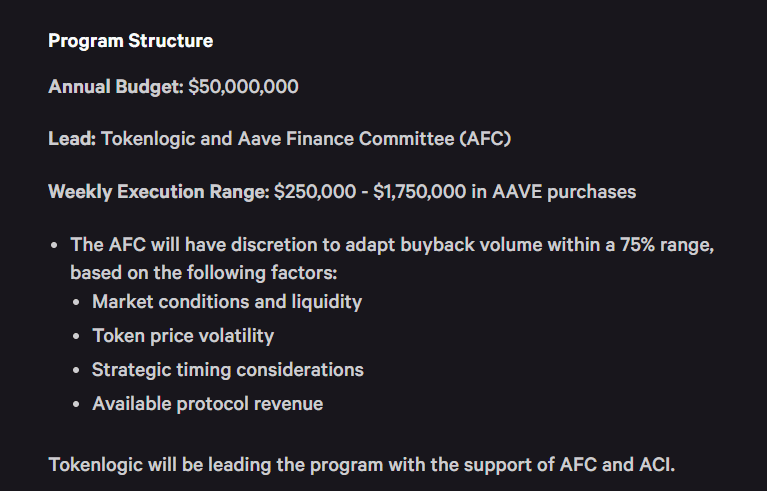
Task: Click the Annual Budget label
Action: [x=115, y=87]
